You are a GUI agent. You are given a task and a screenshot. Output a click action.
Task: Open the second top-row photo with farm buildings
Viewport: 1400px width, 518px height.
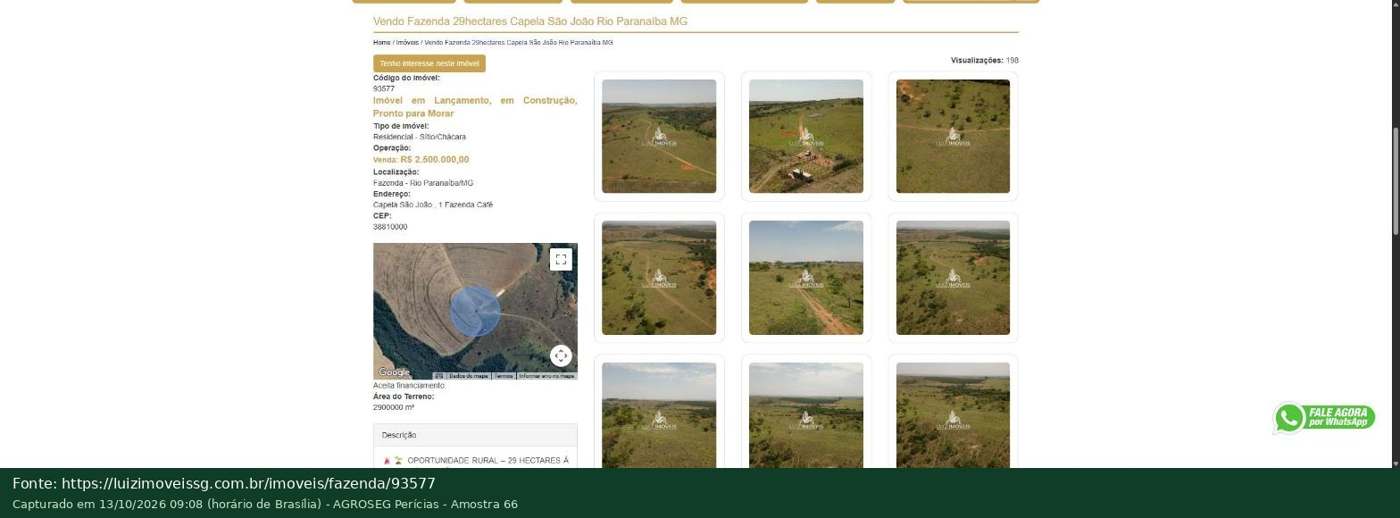tap(806, 136)
